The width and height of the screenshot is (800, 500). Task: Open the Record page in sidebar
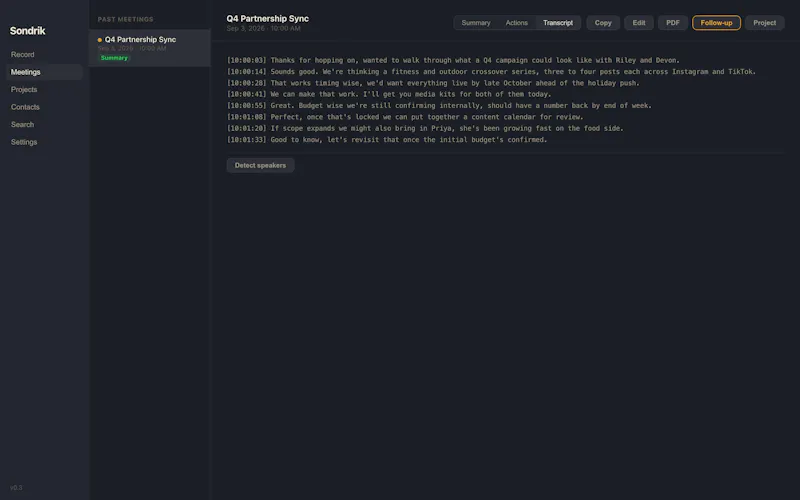pos(22,55)
